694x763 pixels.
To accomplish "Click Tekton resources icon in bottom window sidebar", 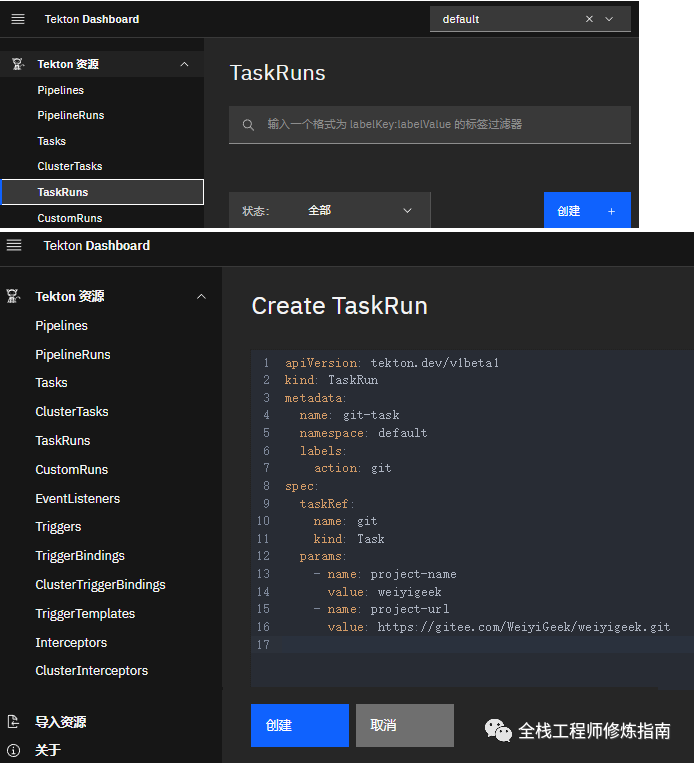I will 13,296.
